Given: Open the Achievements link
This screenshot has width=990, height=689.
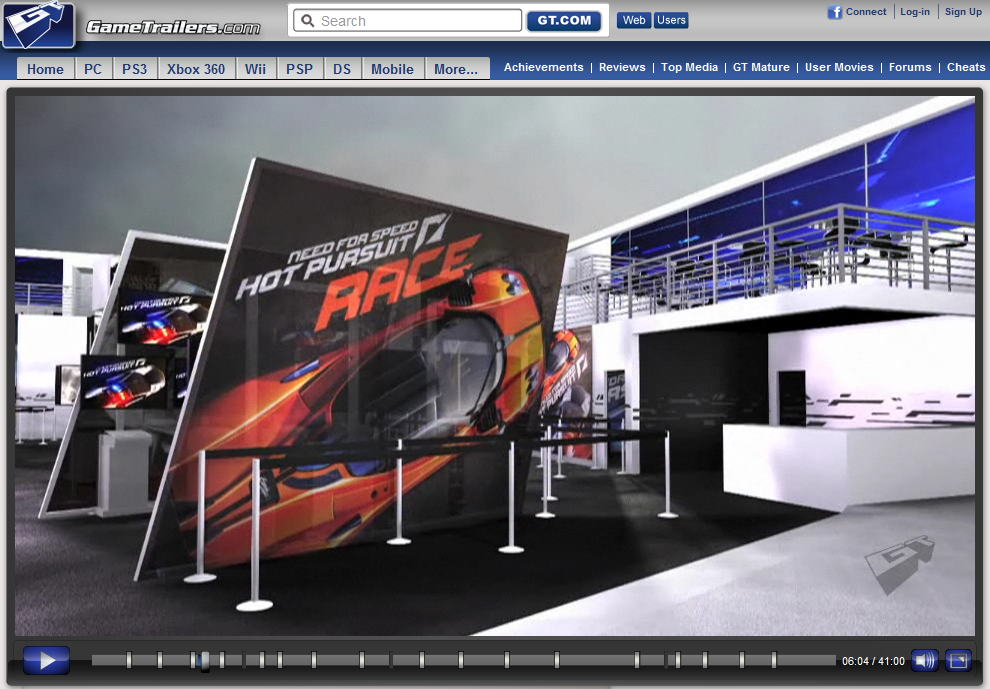Looking at the screenshot, I should (x=544, y=67).
